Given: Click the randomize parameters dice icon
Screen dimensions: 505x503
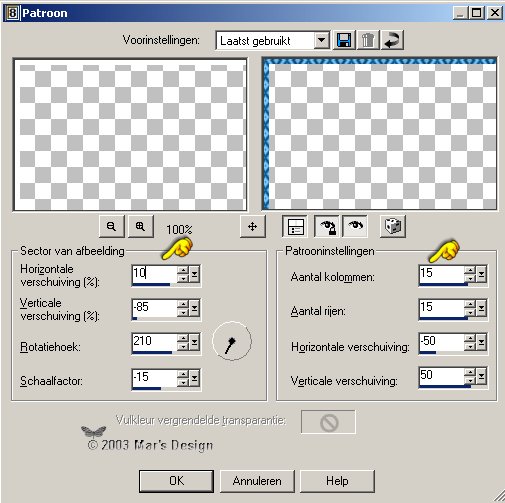Looking at the screenshot, I should (393, 226).
